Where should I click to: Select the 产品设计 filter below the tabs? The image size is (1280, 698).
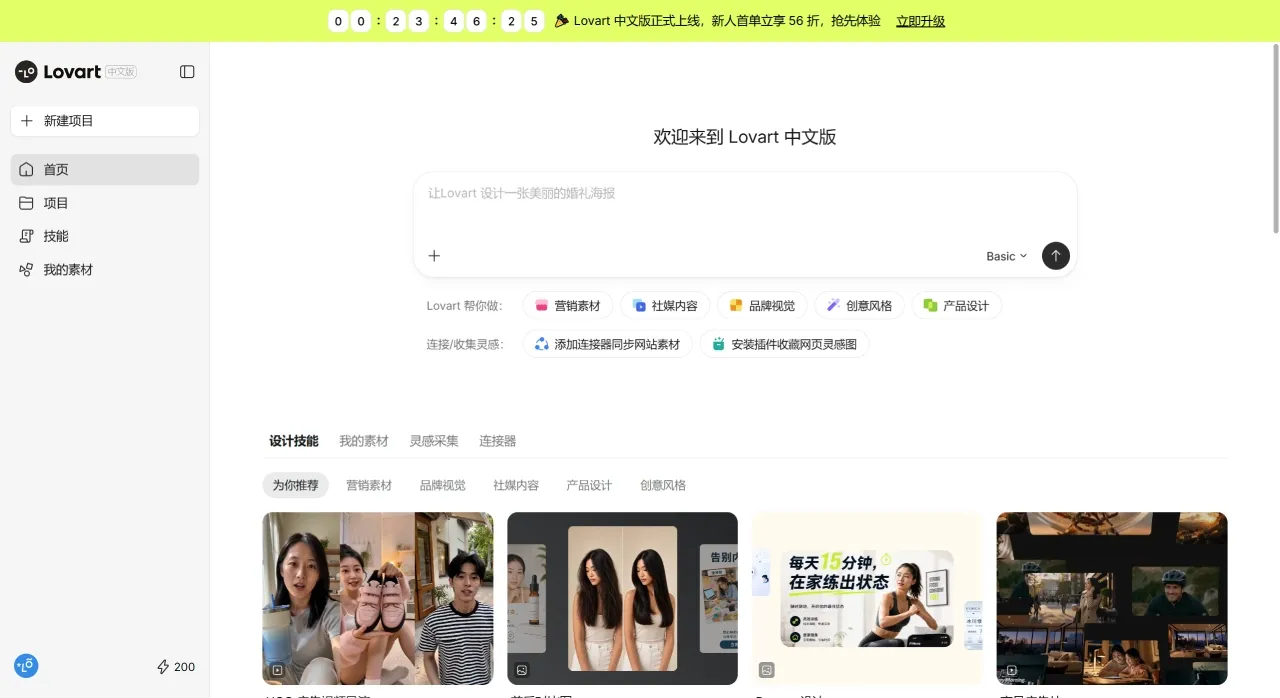tap(589, 485)
